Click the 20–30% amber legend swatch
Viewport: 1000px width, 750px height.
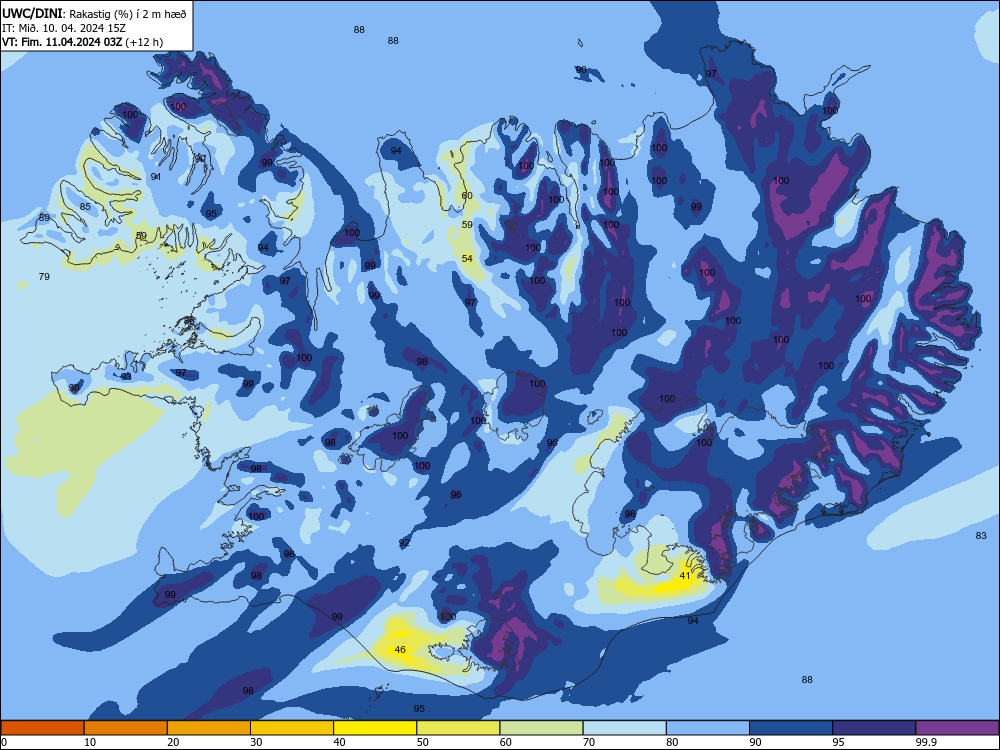(209, 728)
